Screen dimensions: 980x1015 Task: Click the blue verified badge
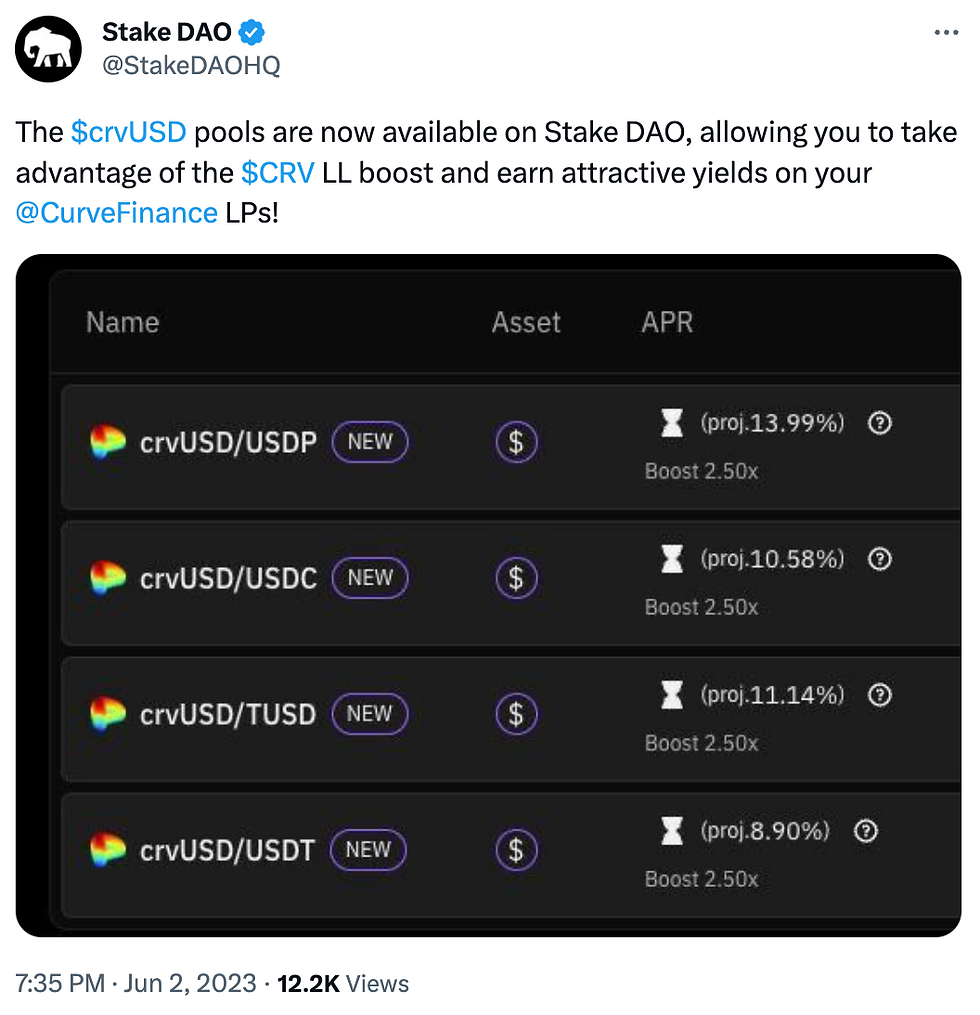[x=252, y=33]
